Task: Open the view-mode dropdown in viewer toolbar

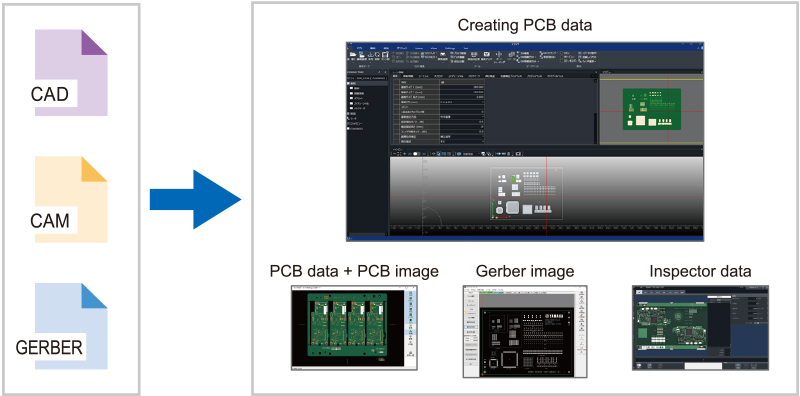Action: [x=471, y=154]
